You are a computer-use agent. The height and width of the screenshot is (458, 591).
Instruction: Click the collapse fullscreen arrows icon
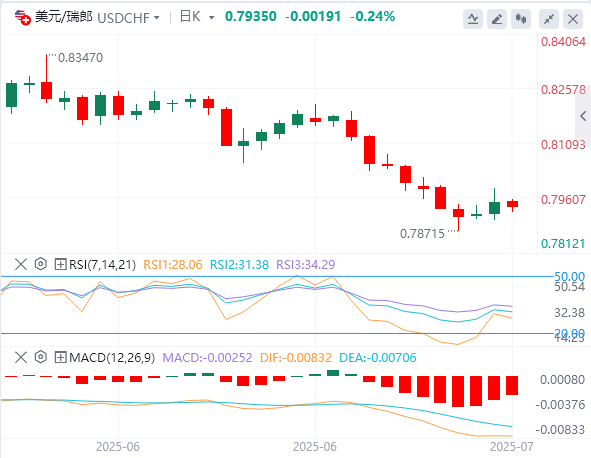pos(549,19)
